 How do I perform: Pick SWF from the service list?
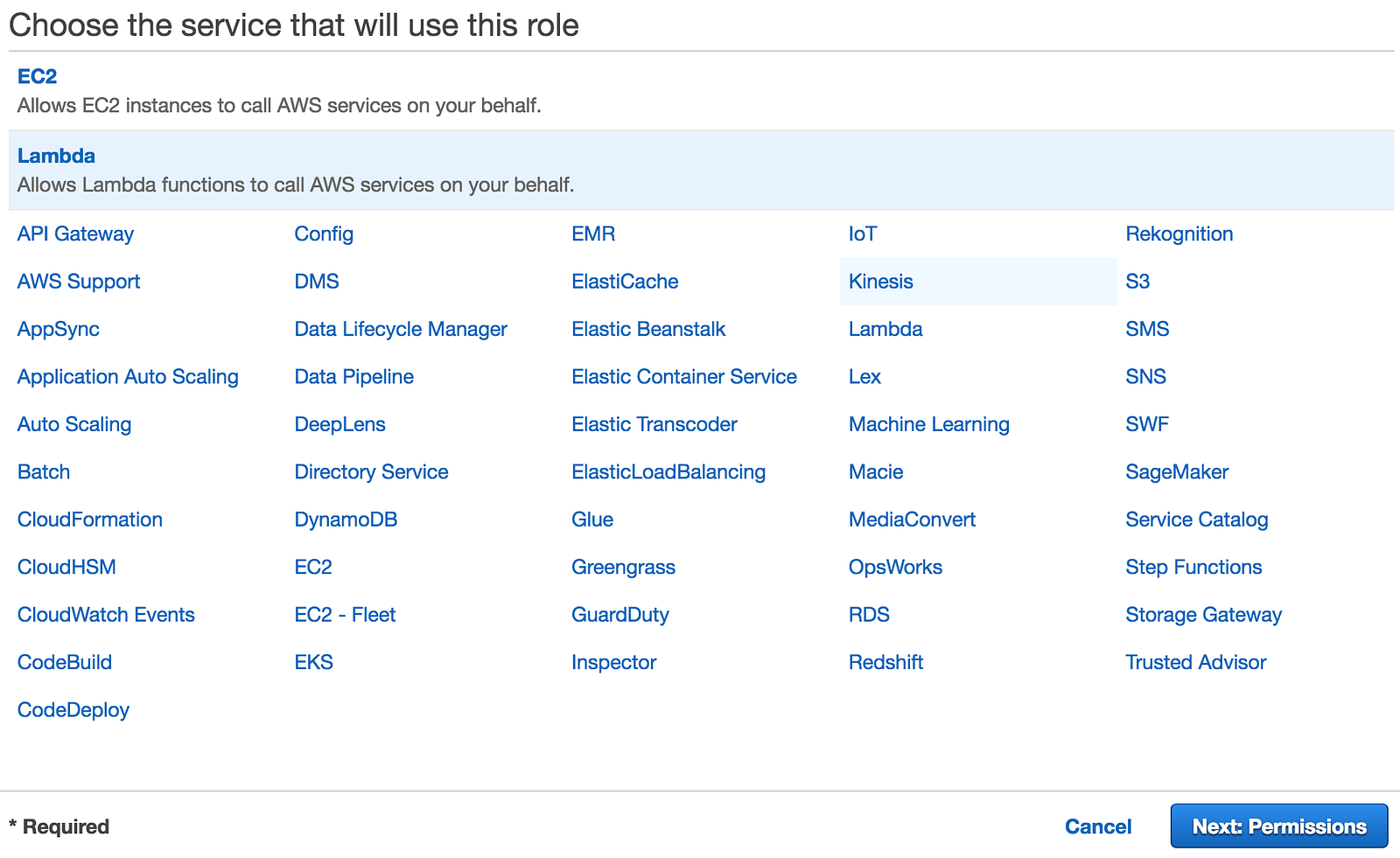pyautogui.click(x=1147, y=424)
